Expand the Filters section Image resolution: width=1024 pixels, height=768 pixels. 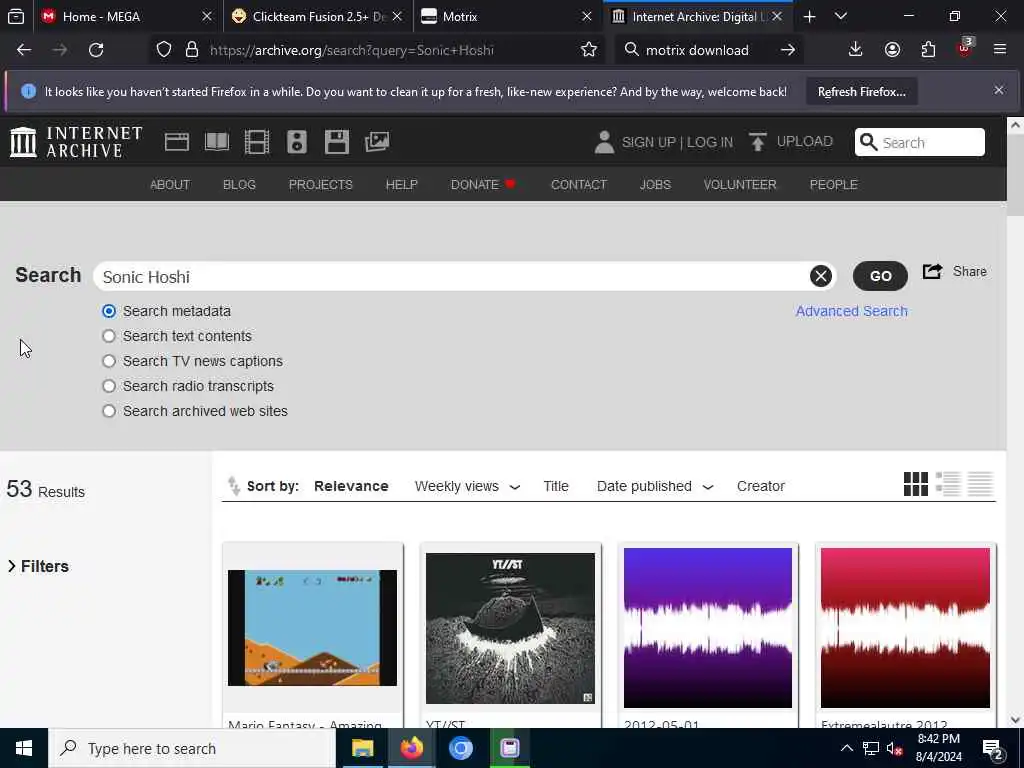[x=38, y=566]
